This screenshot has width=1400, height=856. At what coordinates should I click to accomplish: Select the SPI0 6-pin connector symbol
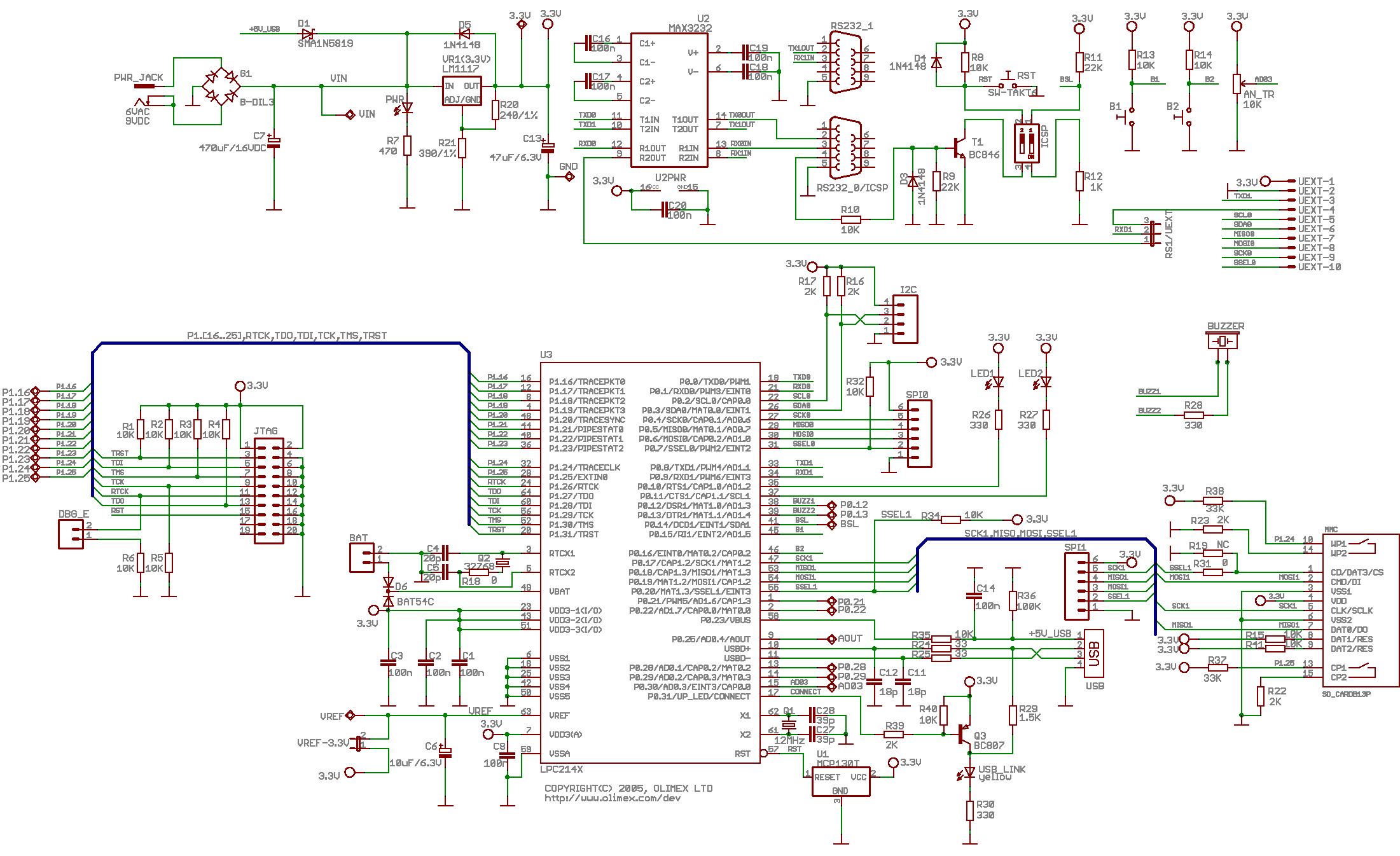(x=919, y=434)
